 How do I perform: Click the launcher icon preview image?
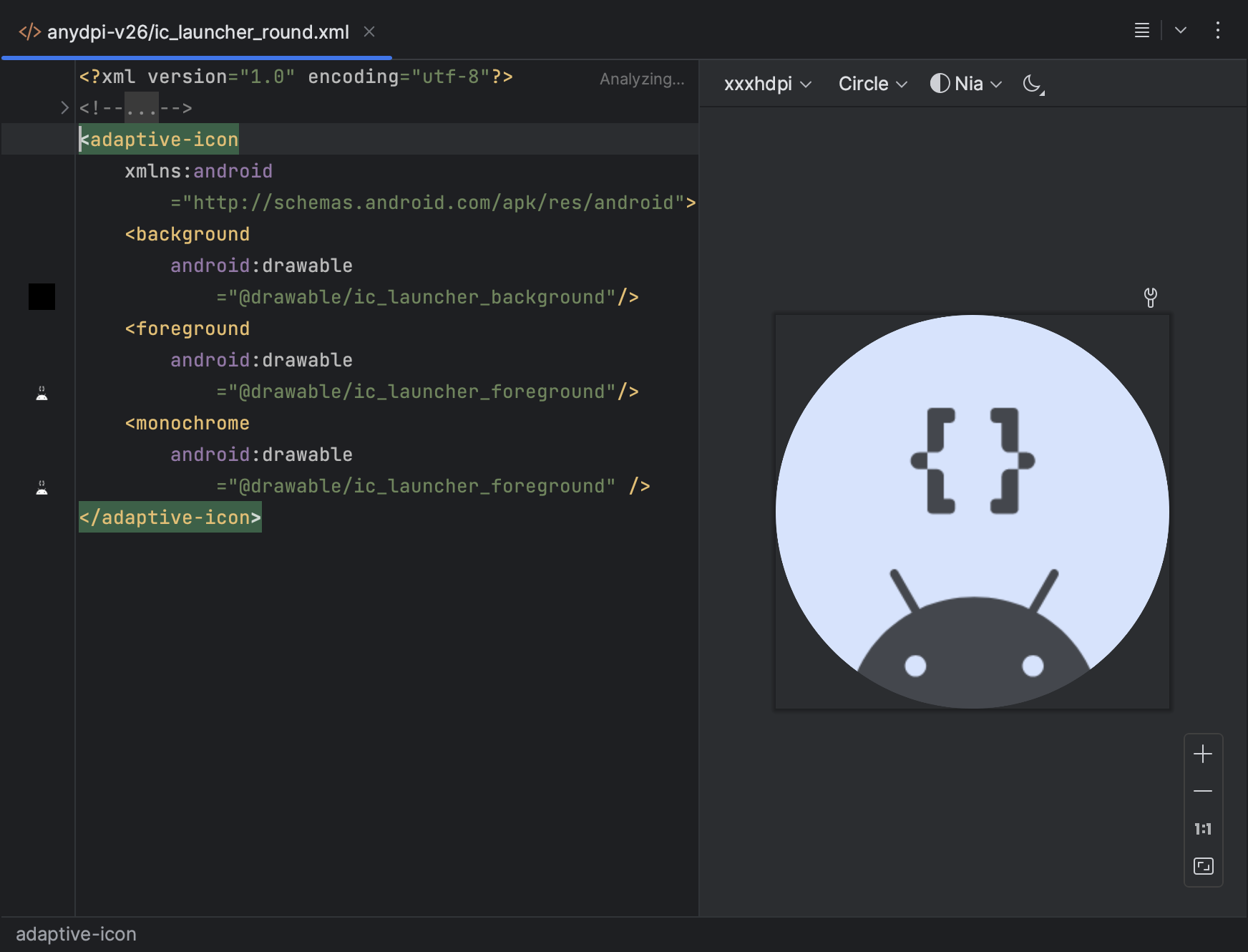click(x=972, y=512)
